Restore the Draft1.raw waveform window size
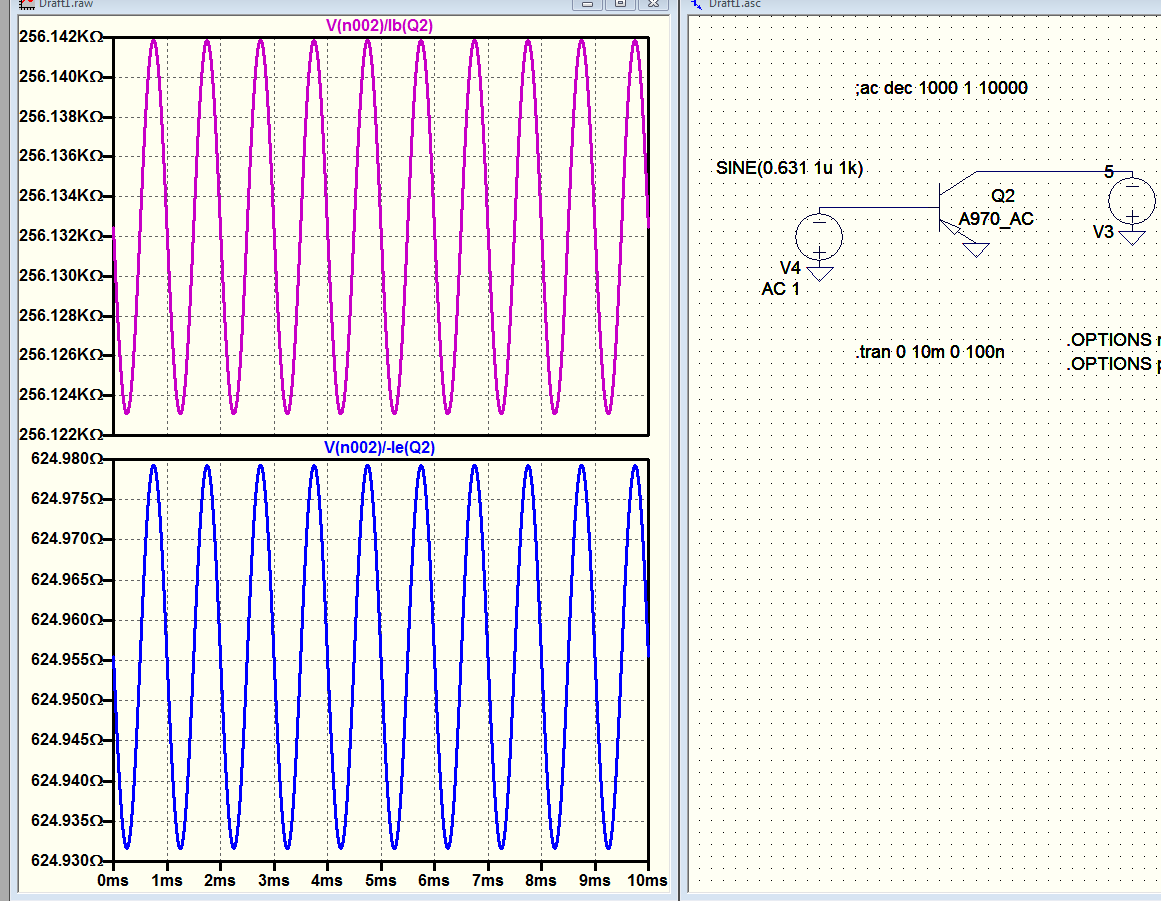 coord(620,4)
